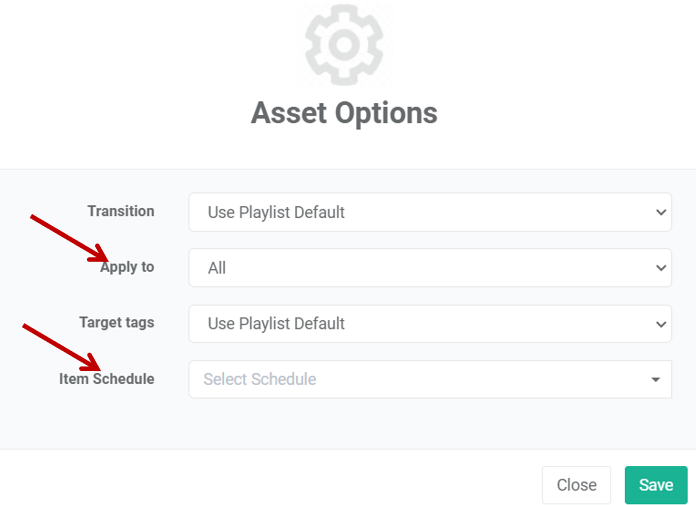Screen dimensions: 696x505
Task: Close the Asset Options dialog
Action: click(576, 485)
